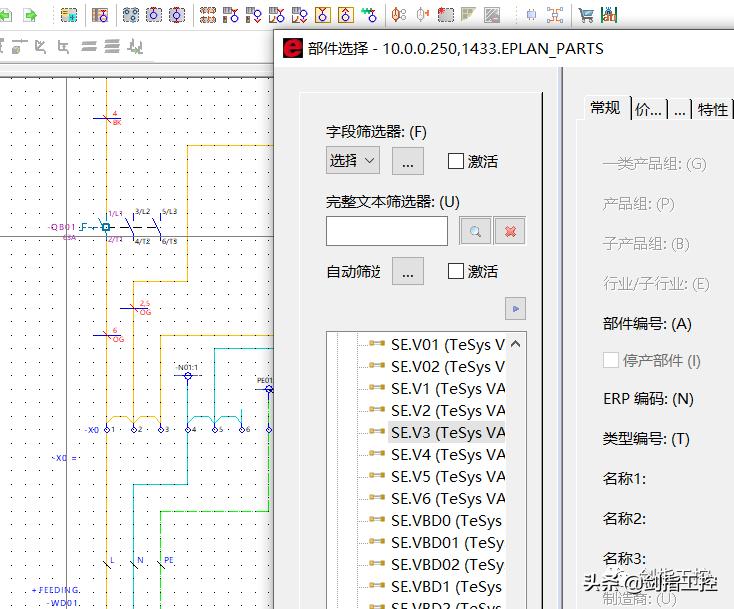The height and width of the screenshot is (609, 734).
Task: Click the small blue device box icon
Action: pos(531,15)
